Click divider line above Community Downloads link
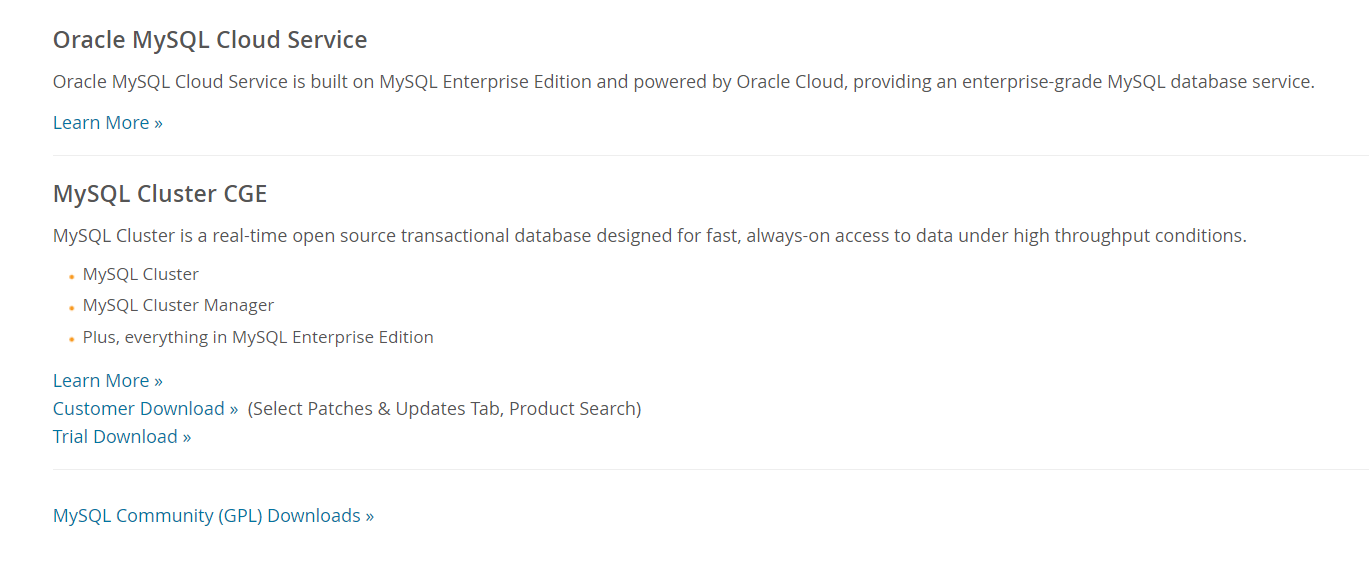Viewport: 1369px width, 580px height. pyautogui.click(x=700, y=469)
